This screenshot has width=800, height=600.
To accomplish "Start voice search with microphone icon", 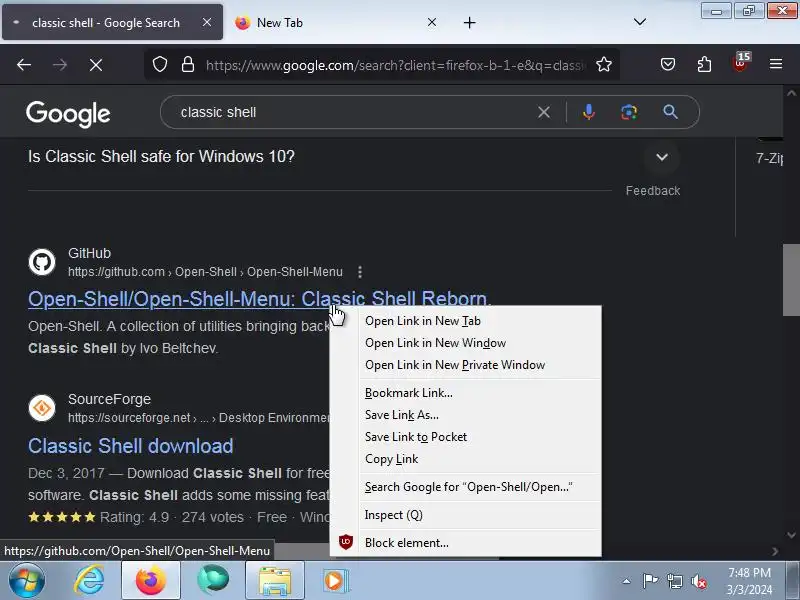I will 588,112.
